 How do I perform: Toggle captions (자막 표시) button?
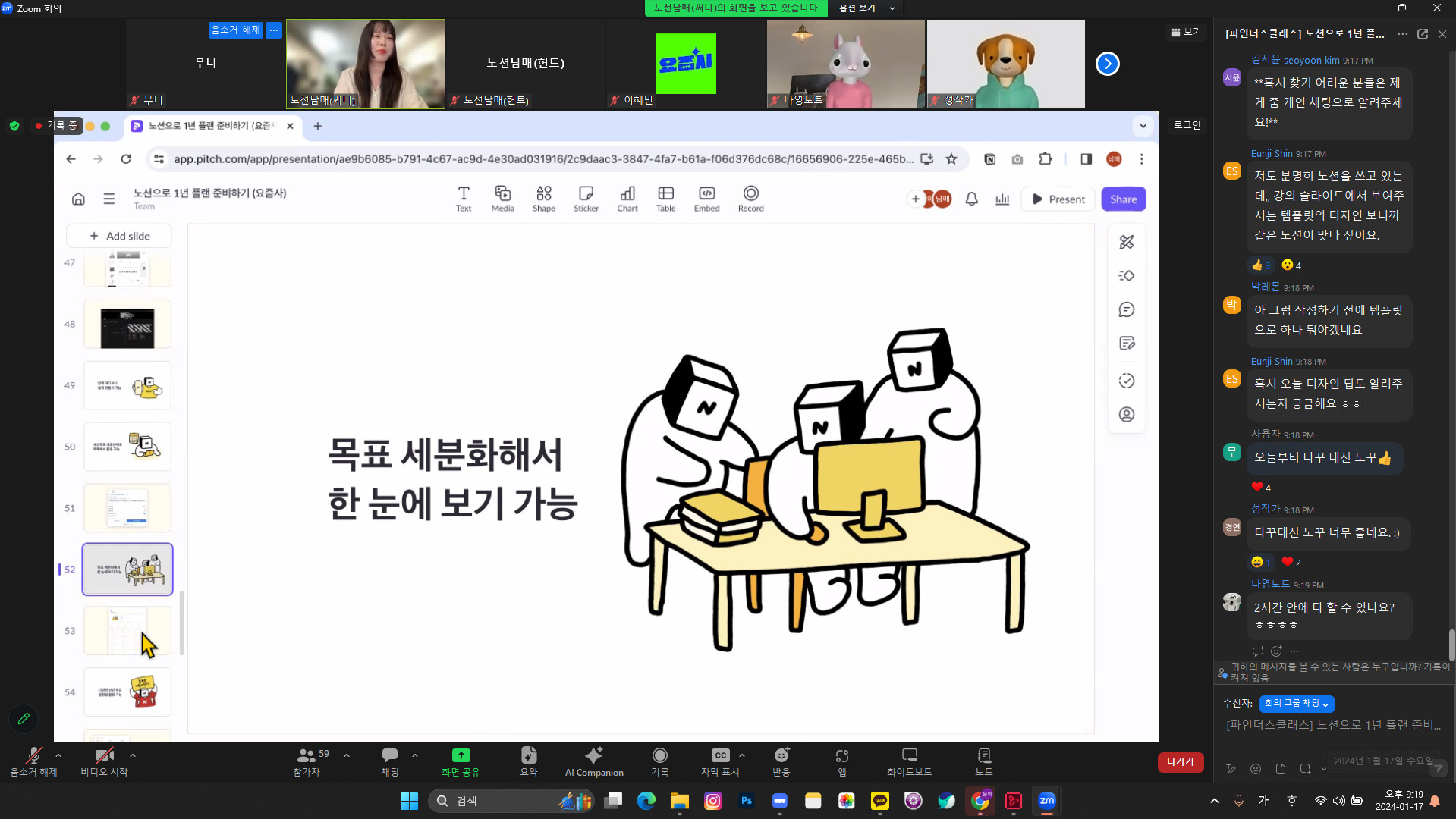[720, 761]
